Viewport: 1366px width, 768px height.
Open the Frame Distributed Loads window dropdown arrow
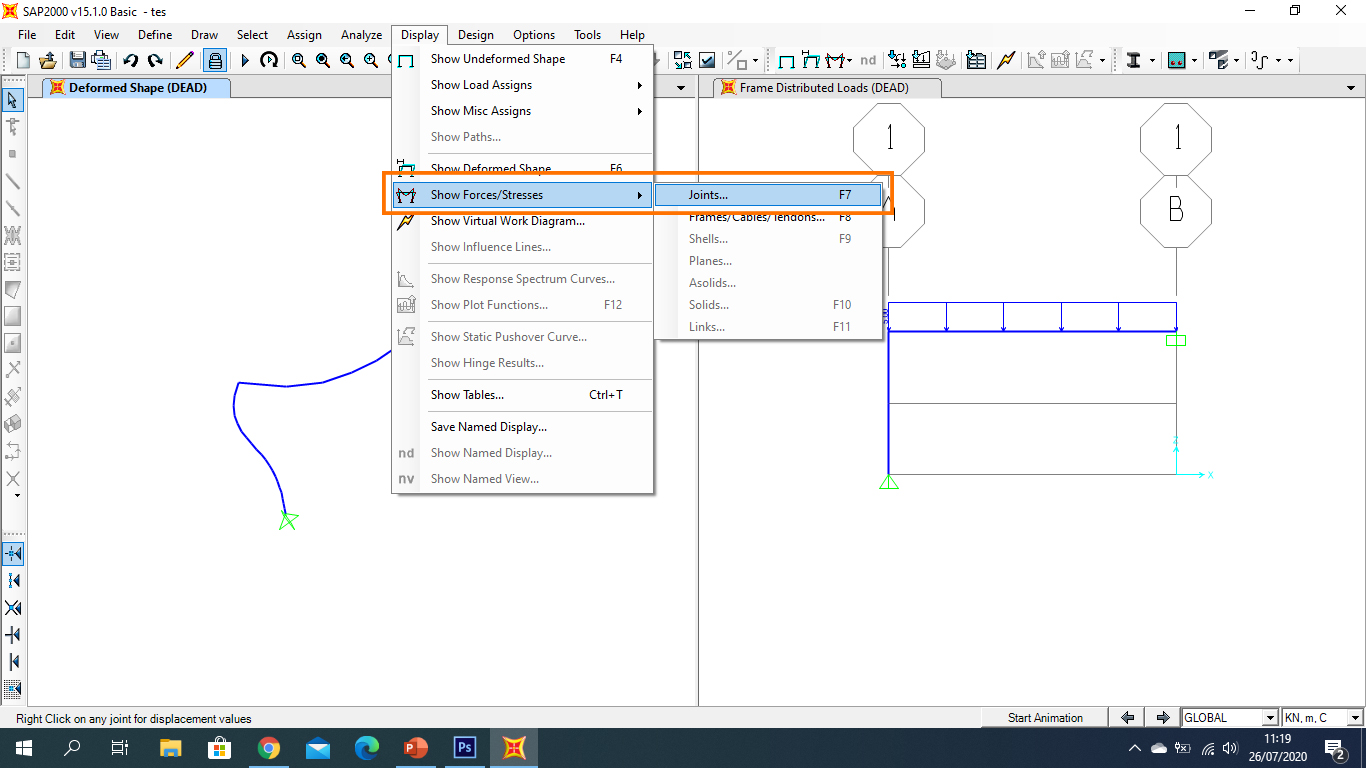(1351, 88)
